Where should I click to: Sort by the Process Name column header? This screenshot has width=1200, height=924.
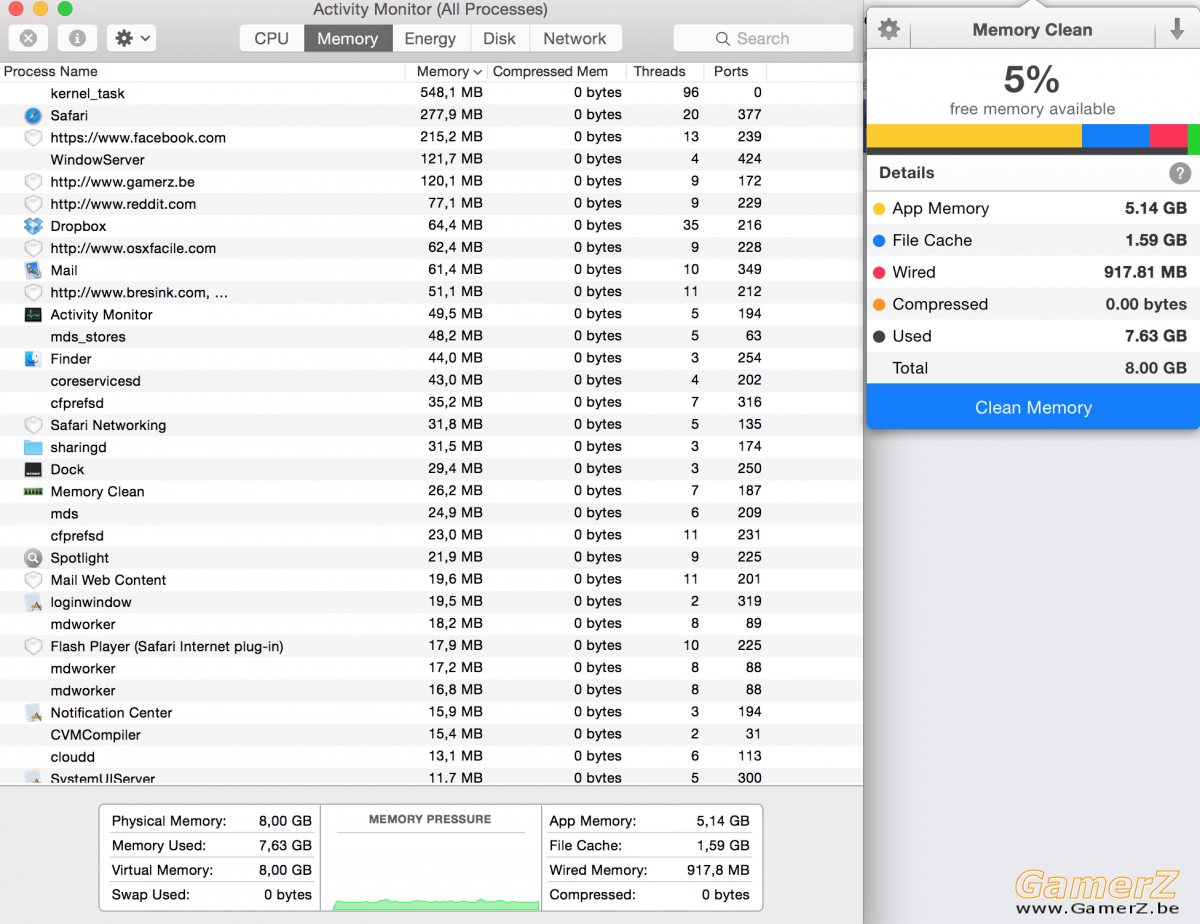[x=202, y=72]
